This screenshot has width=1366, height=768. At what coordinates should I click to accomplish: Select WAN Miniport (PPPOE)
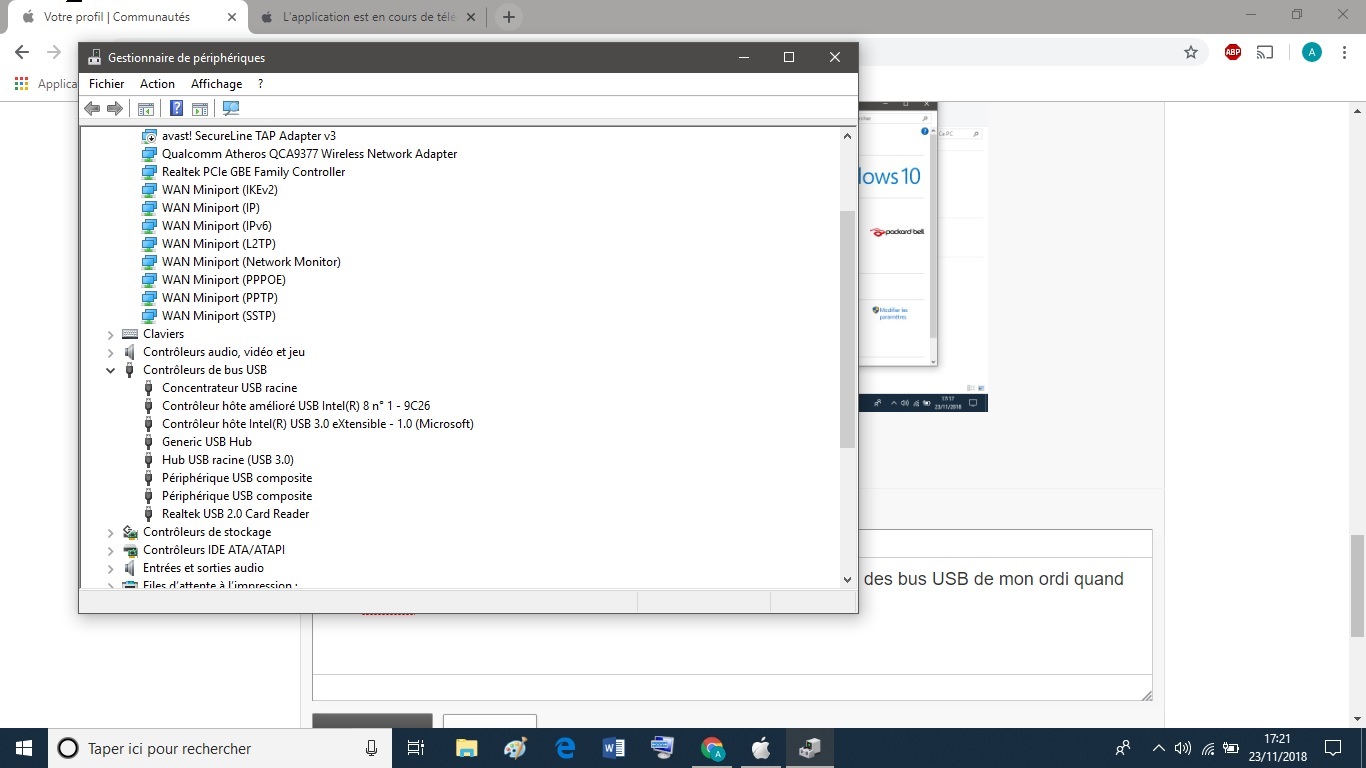[224, 280]
